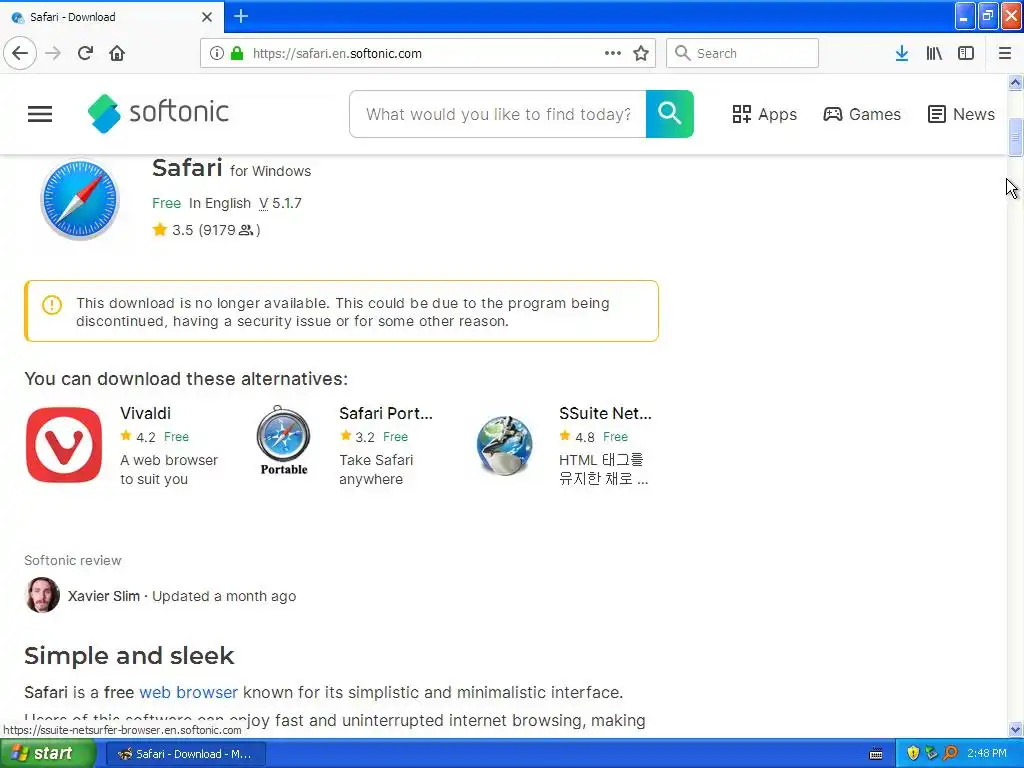Click Xavier Slim's author avatar

coord(42,595)
